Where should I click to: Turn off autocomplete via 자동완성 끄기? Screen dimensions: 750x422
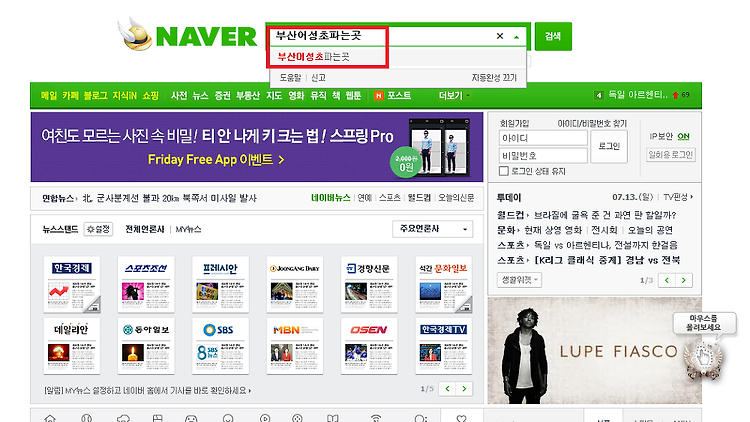(x=494, y=78)
